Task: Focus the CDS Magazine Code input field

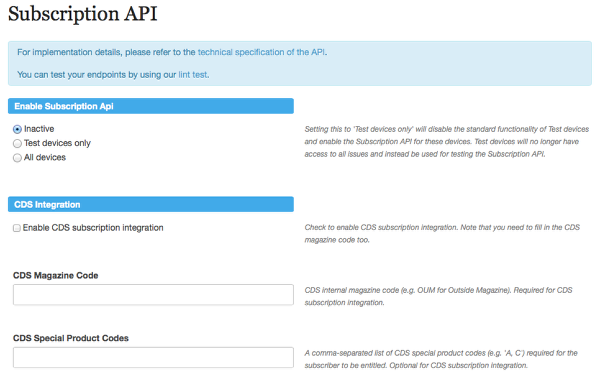Action: point(153,295)
